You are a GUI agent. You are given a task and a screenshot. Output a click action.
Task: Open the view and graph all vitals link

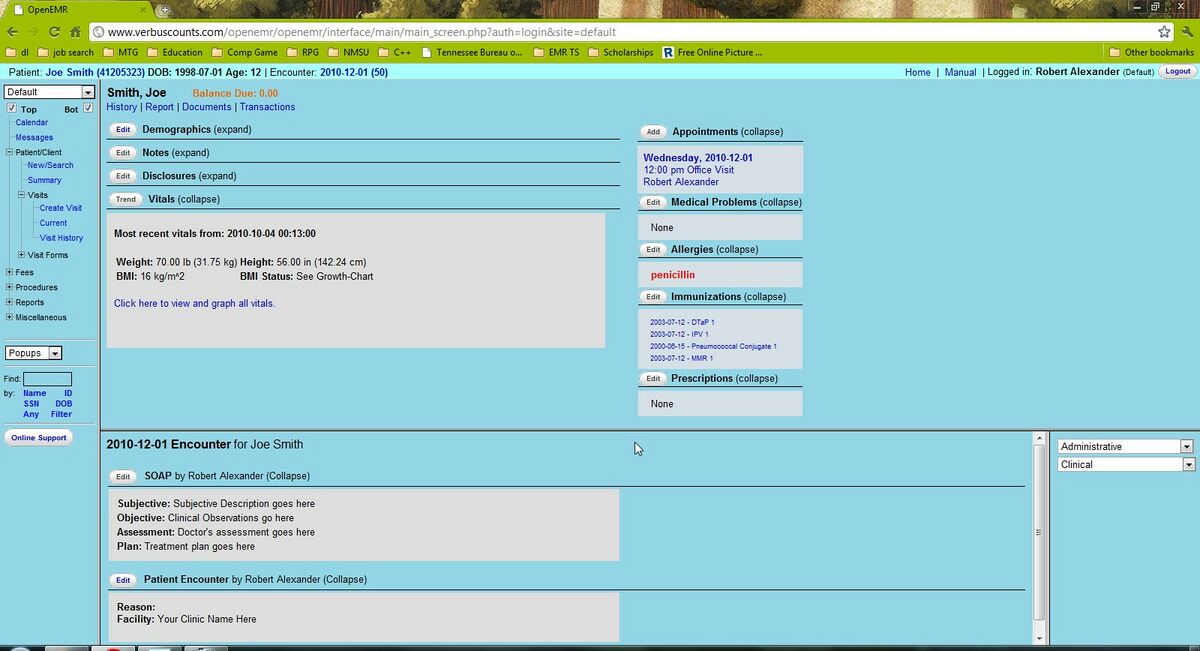[x=195, y=302]
